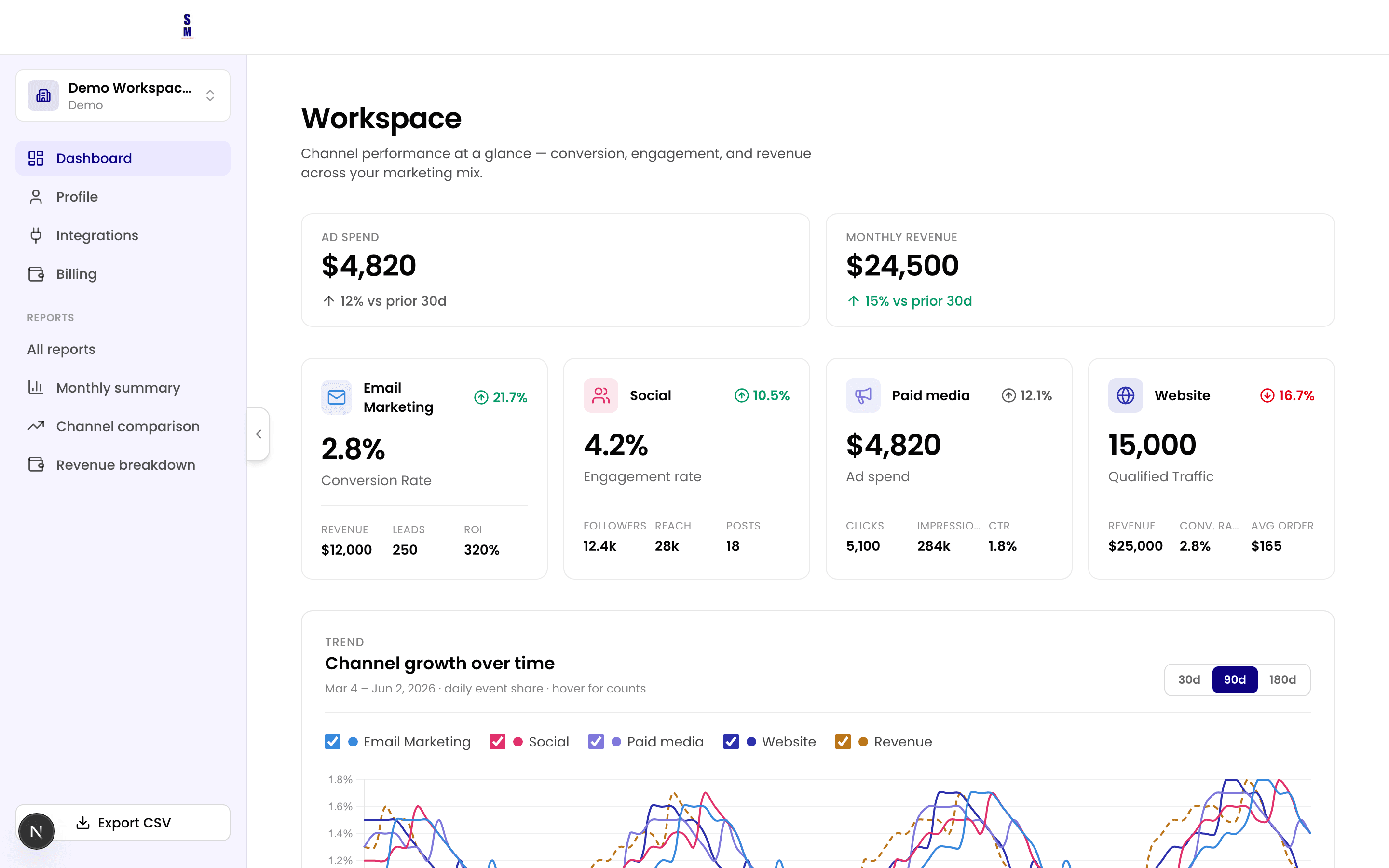Click the Monthly summary bar chart icon
The height and width of the screenshot is (868, 1389).
pos(36,388)
